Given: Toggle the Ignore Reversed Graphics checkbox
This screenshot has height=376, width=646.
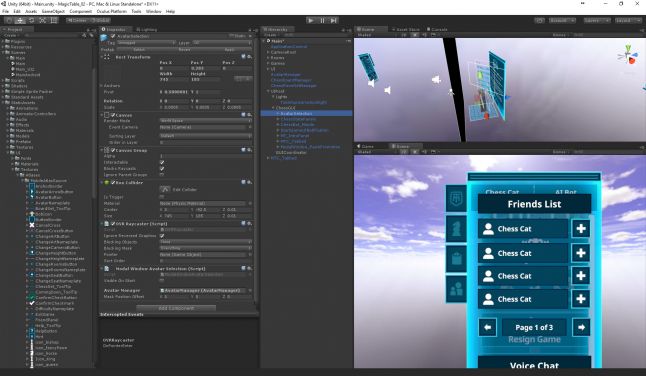Looking at the screenshot, I should [x=162, y=236].
